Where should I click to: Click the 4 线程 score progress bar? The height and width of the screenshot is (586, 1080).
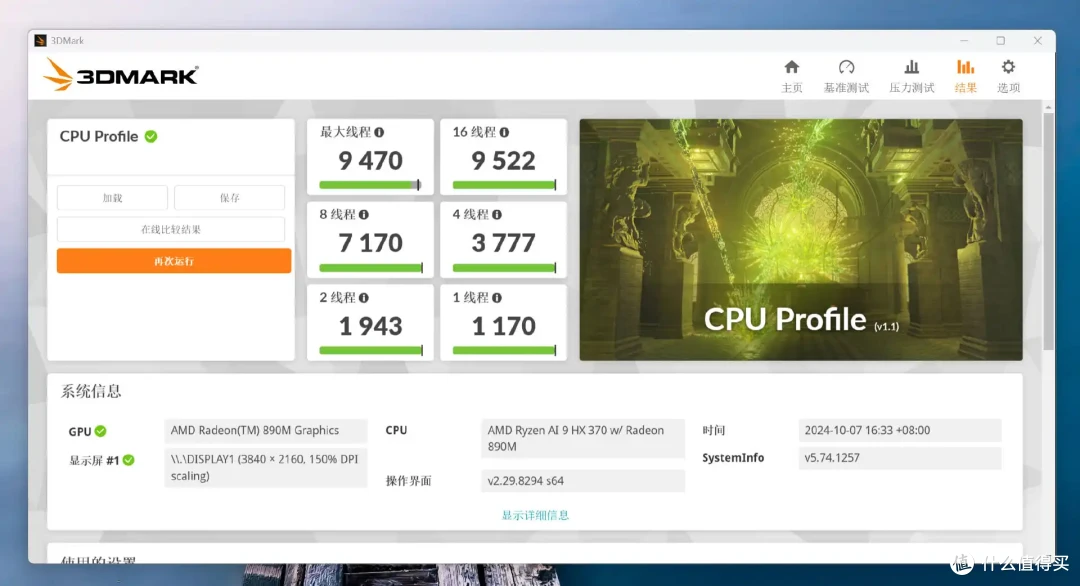coord(503,267)
